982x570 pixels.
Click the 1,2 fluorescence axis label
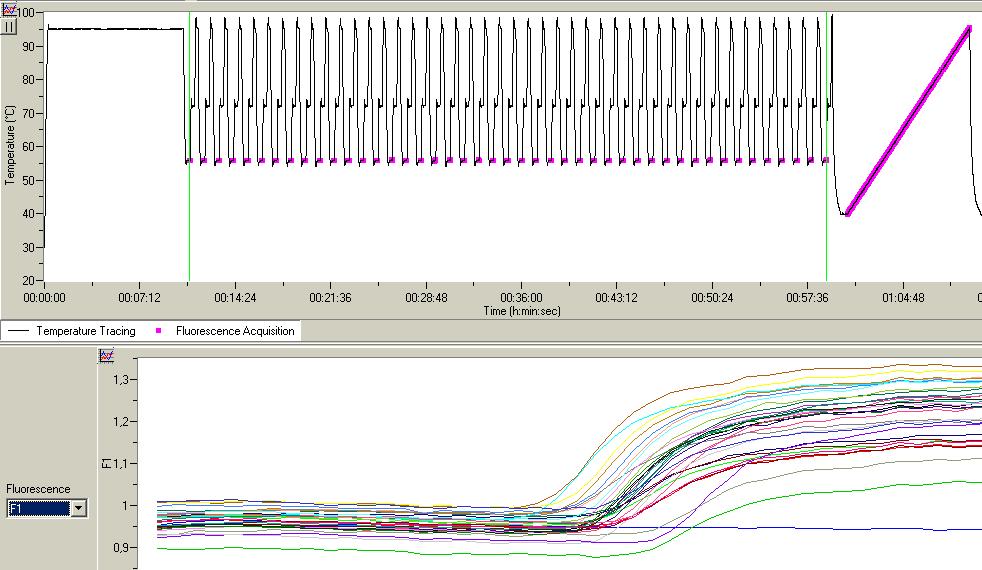[121, 422]
